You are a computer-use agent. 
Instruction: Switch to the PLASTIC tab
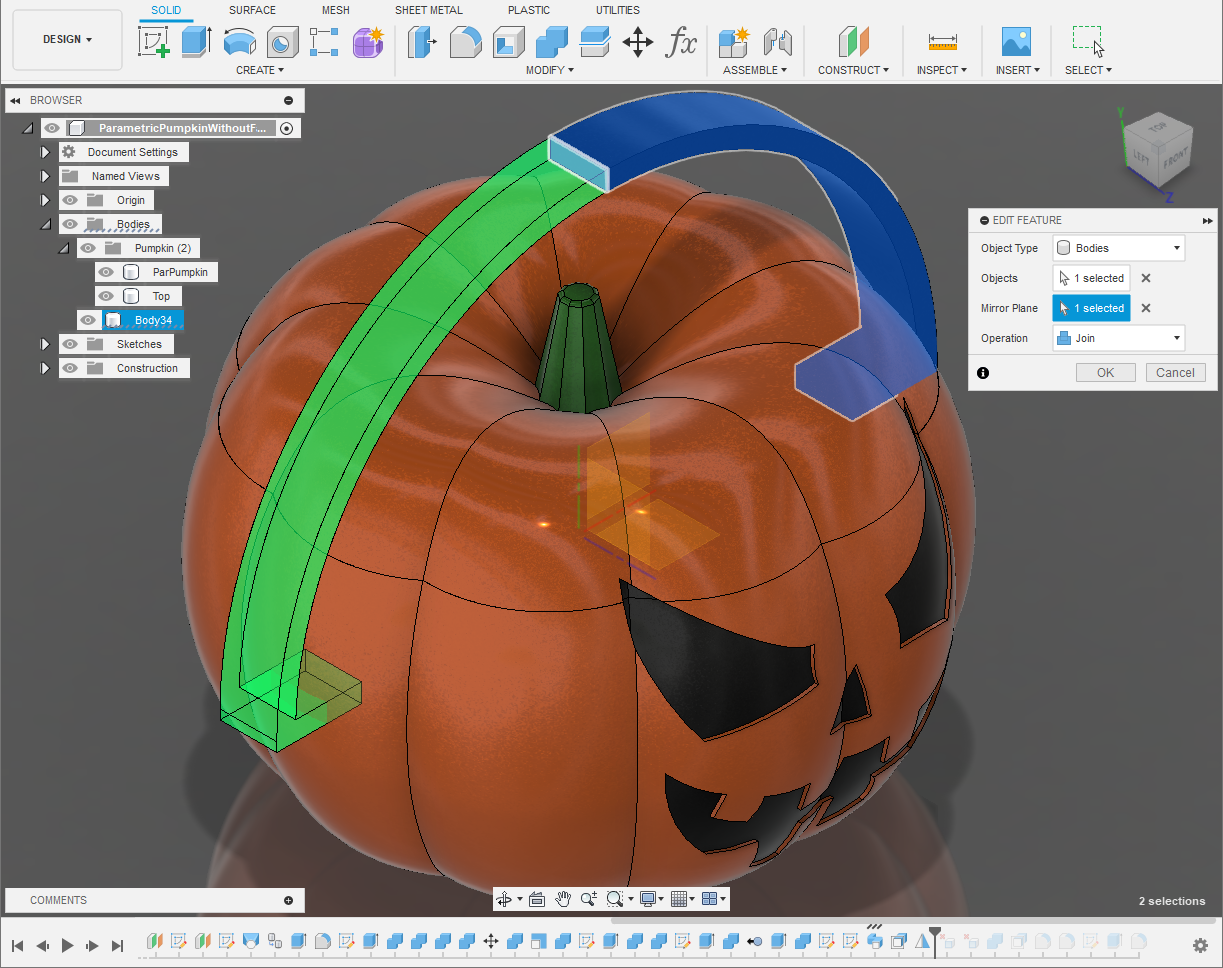(529, 10)
